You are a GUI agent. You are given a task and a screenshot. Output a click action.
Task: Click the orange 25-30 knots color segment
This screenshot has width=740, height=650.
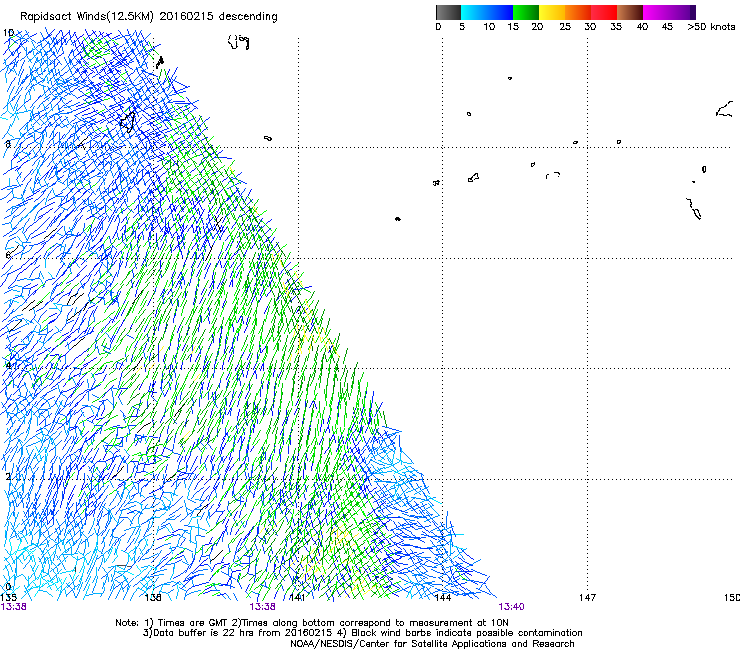[x=578, y=12]
